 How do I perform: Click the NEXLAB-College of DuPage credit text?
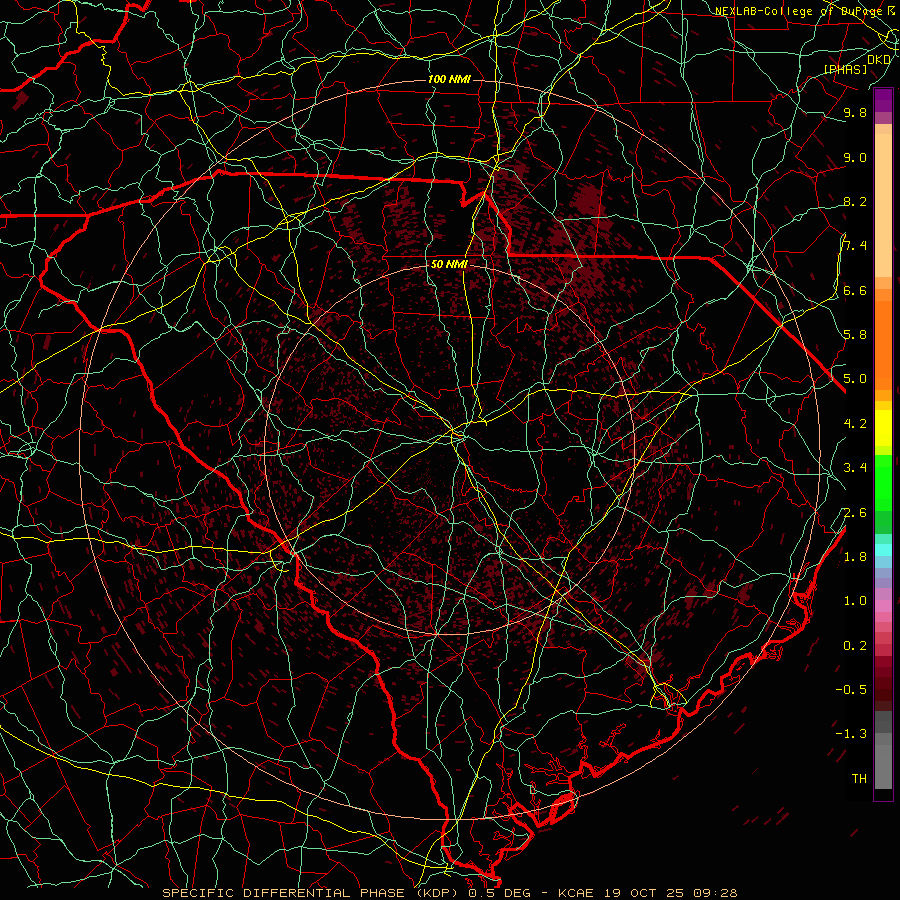click(800, 11)
